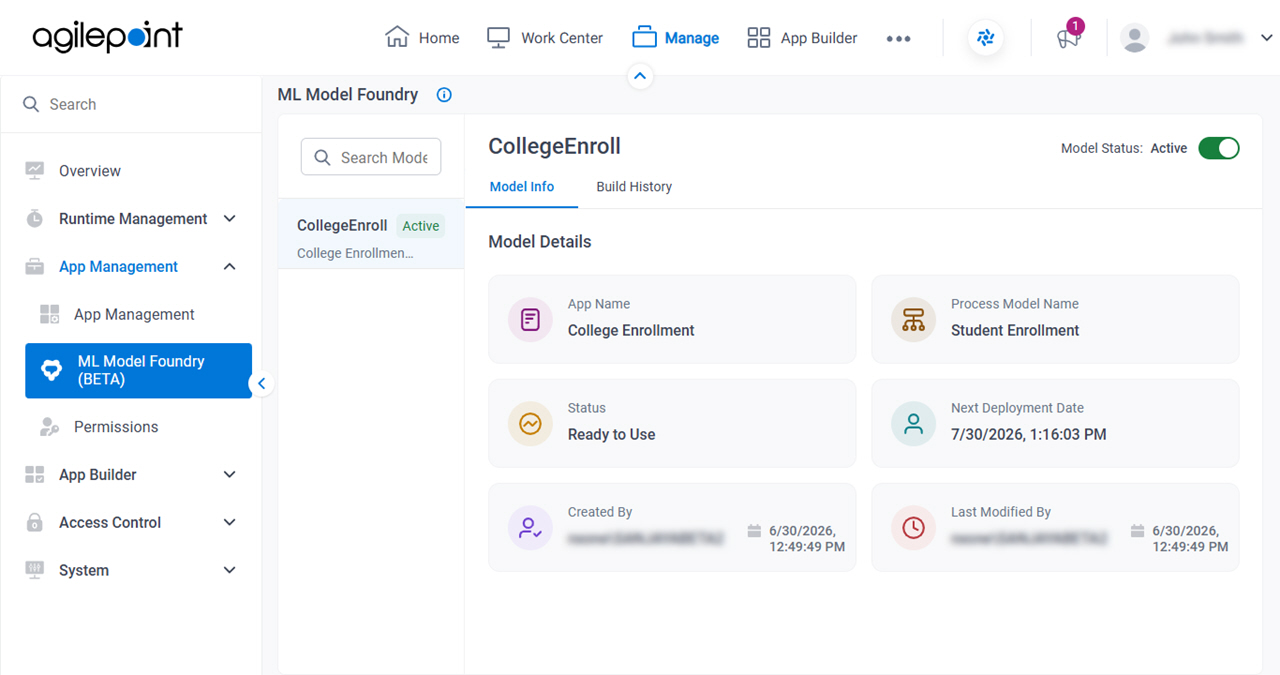Click the Runtime Management clock icon
This screenshot has width=1280, height=675.
(x=35, y=219)
